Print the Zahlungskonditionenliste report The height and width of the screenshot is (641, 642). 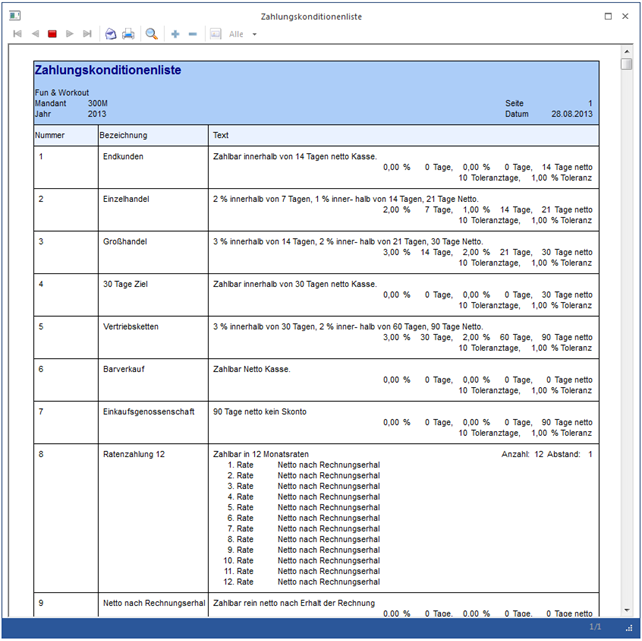(x=128, y=34)
